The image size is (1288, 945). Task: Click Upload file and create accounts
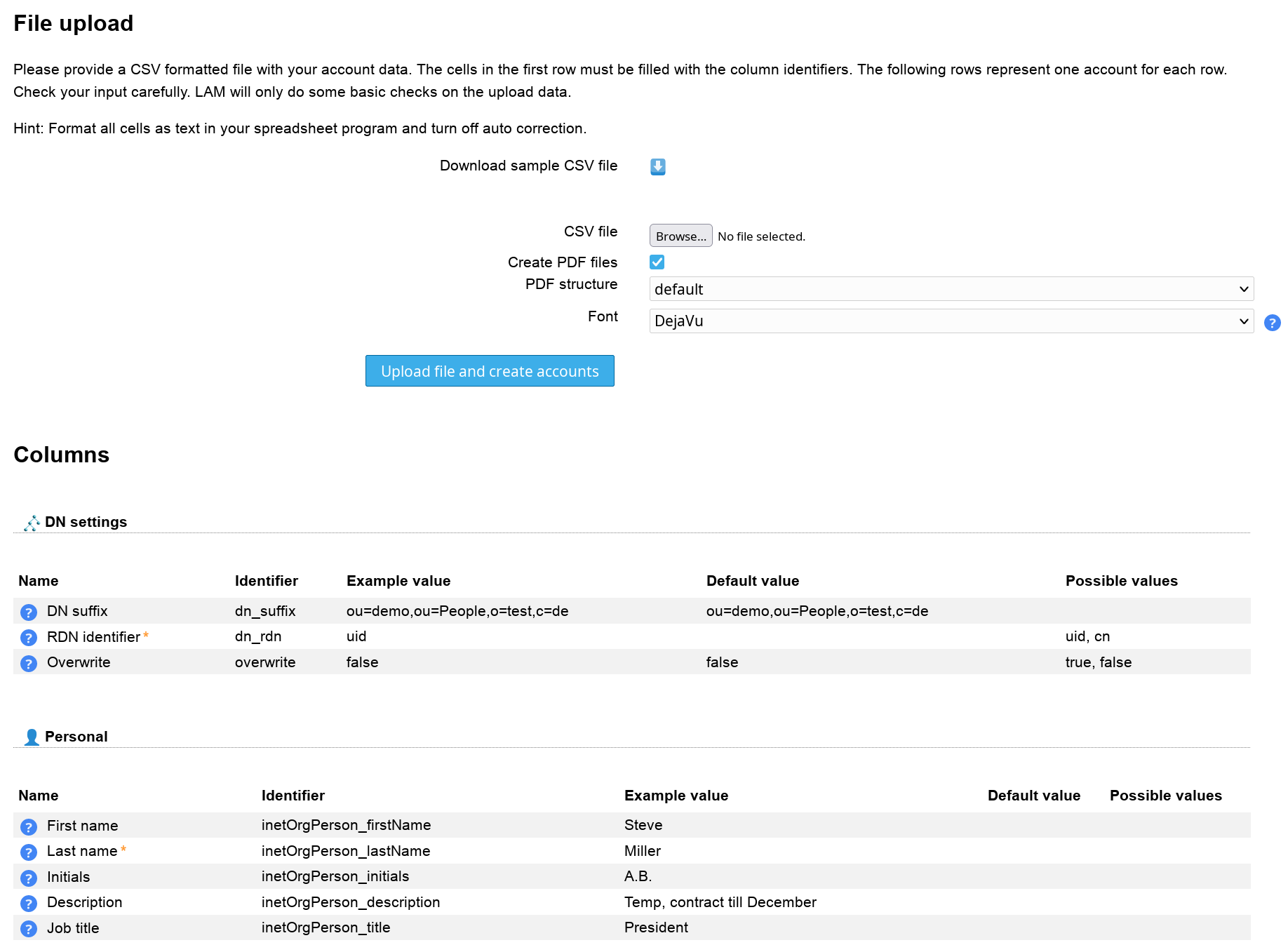[490, 371]
